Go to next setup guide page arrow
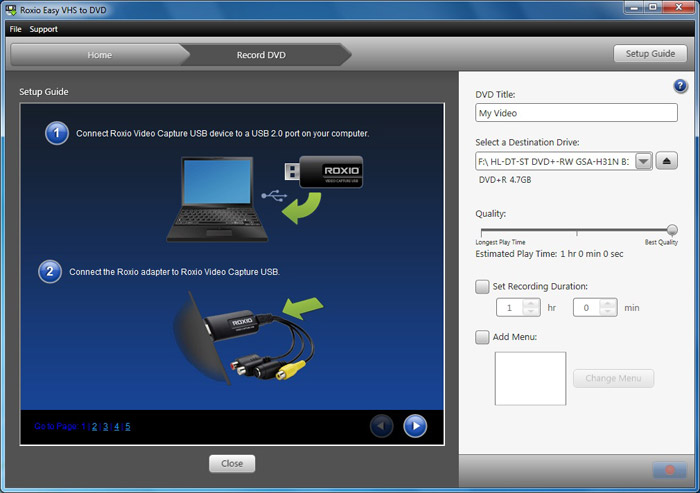The width and height of the screenshot is (700, 493). (415, 426)
